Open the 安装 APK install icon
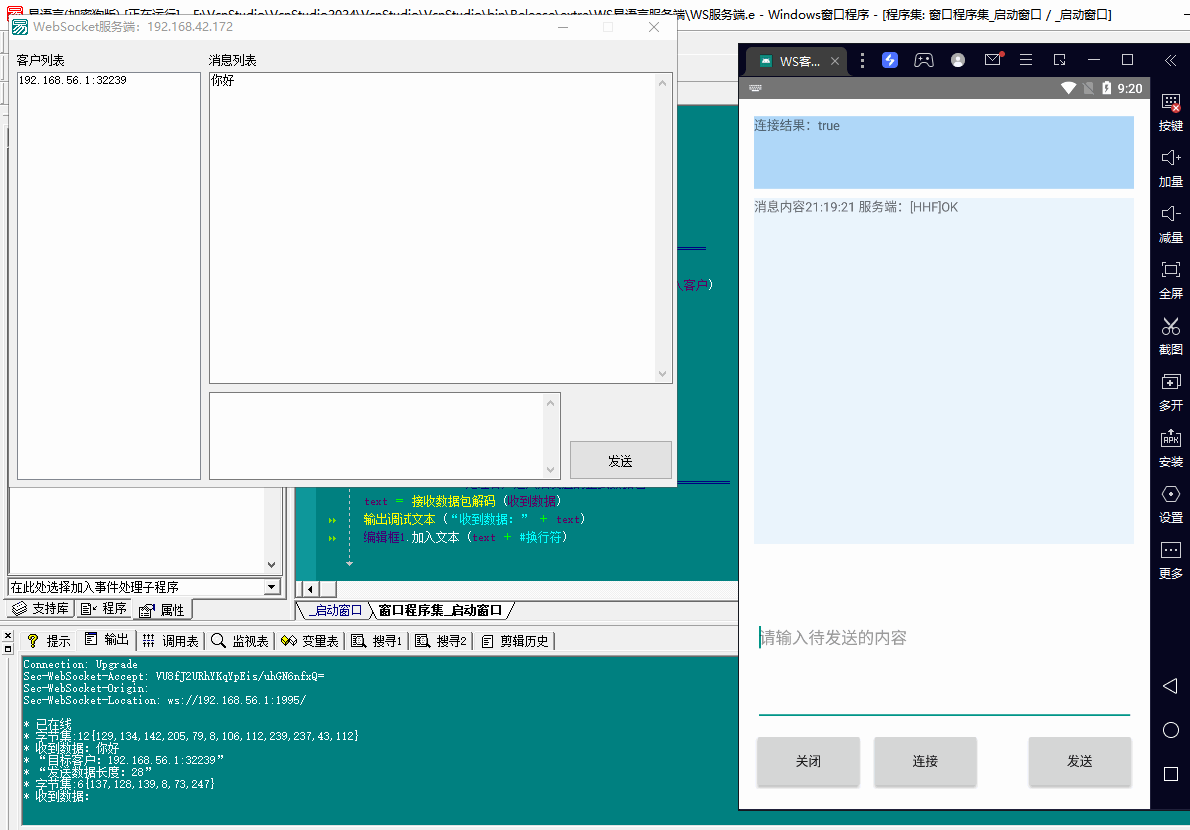 [x=1170, y=438]
